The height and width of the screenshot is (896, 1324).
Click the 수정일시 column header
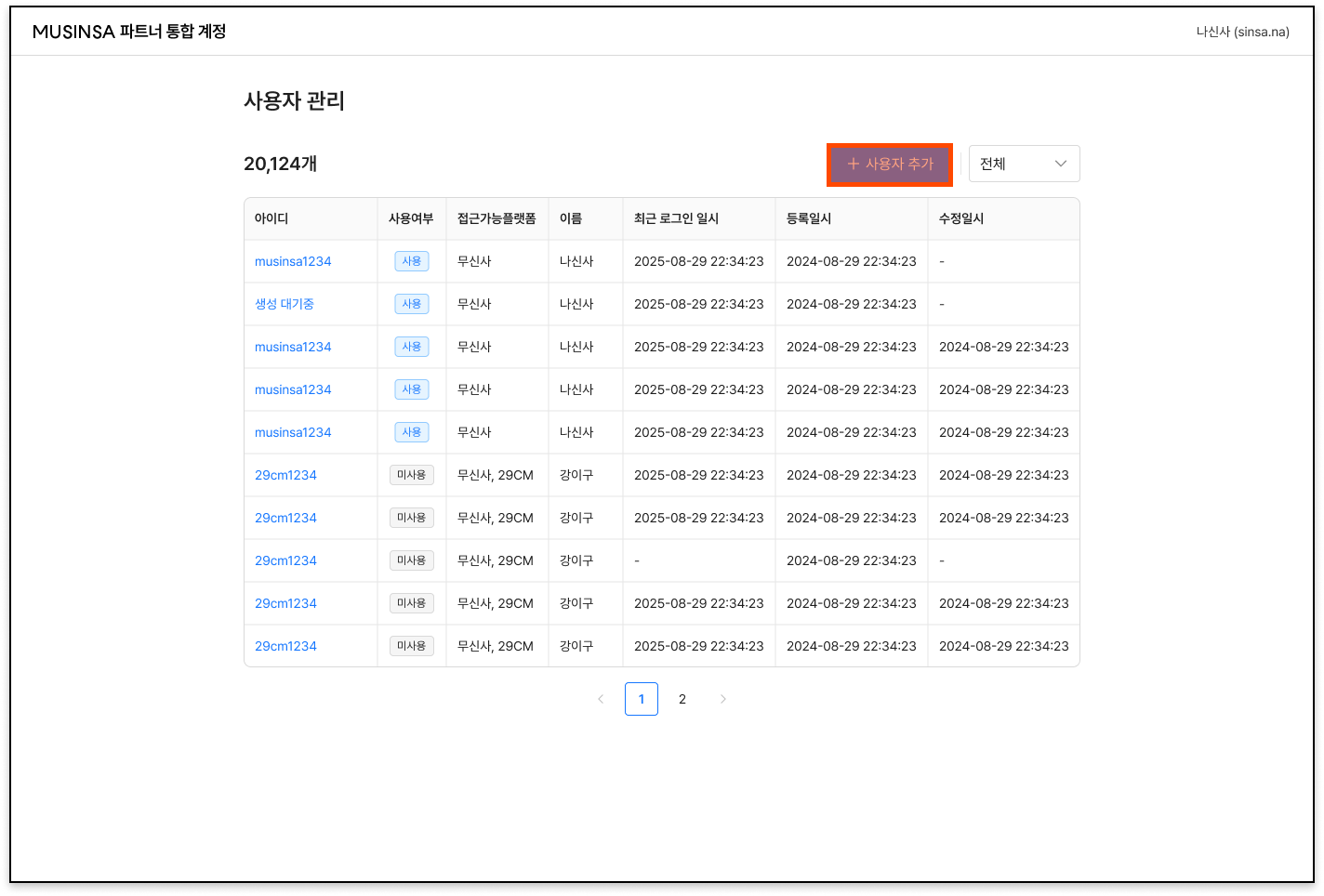961,218
